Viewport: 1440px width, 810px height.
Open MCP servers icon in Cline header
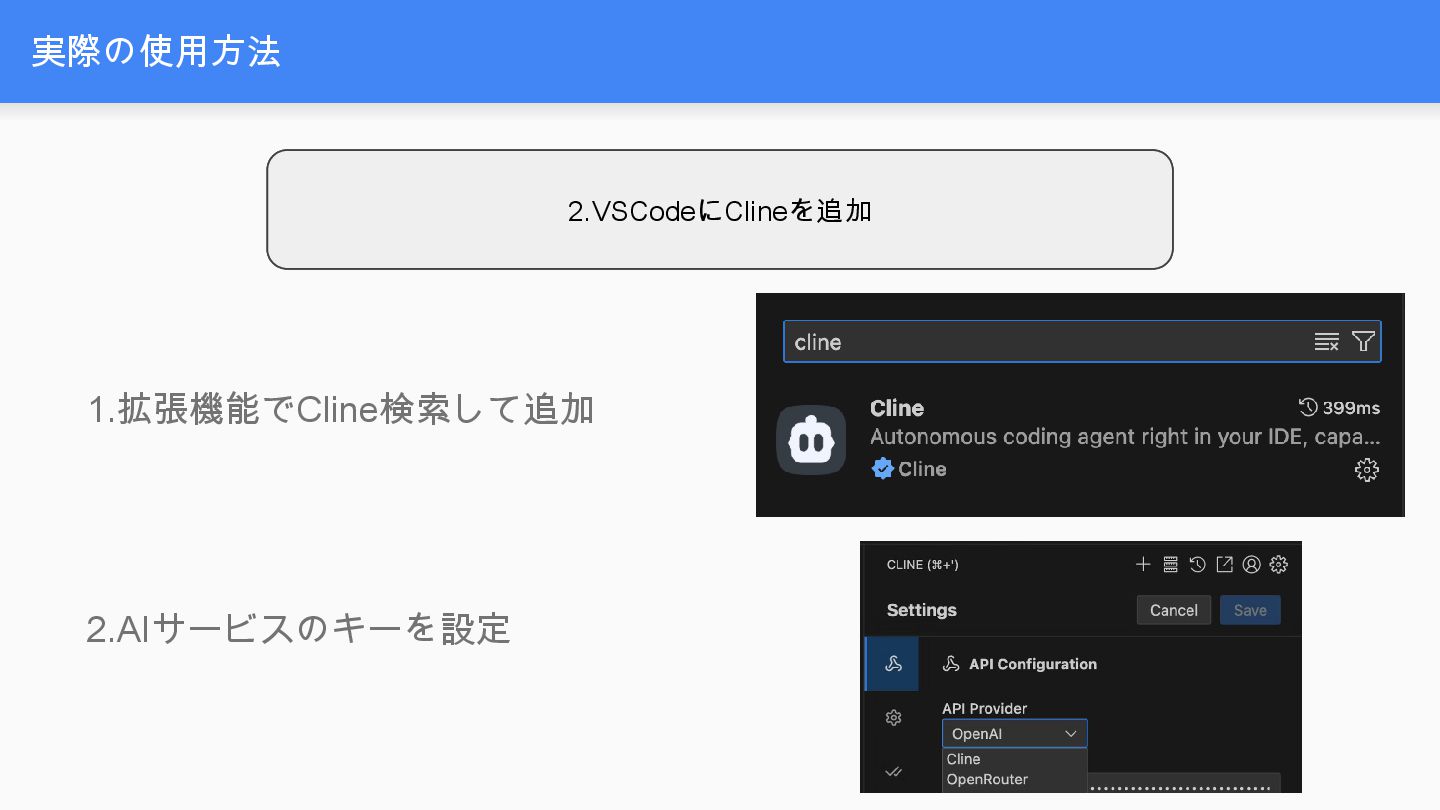click(x=1171, y=564)
